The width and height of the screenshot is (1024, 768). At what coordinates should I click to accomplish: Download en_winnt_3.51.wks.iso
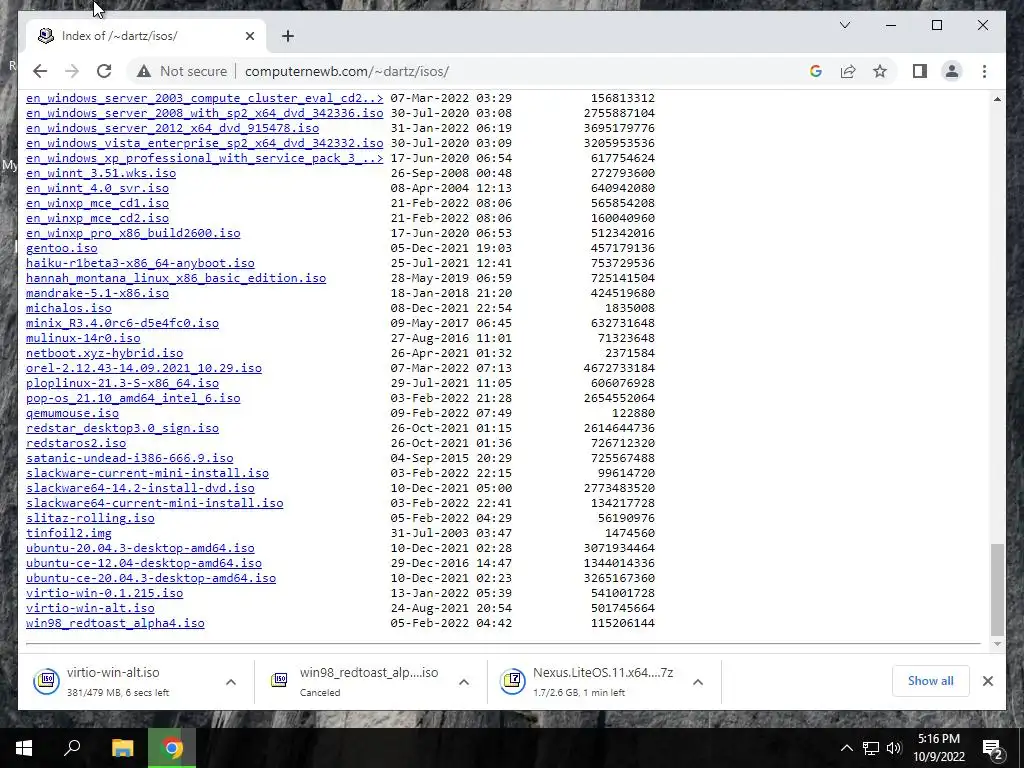point(101,173)
